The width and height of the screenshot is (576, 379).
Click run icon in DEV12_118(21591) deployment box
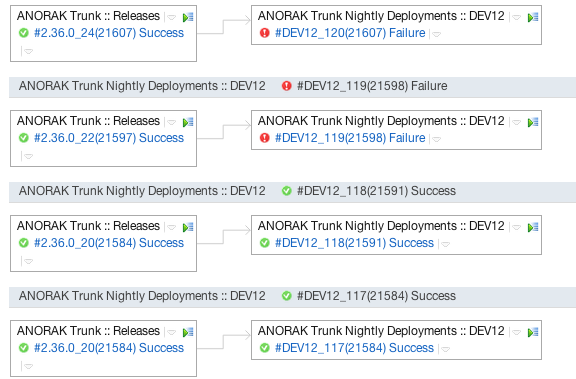[x=533, y=227]
